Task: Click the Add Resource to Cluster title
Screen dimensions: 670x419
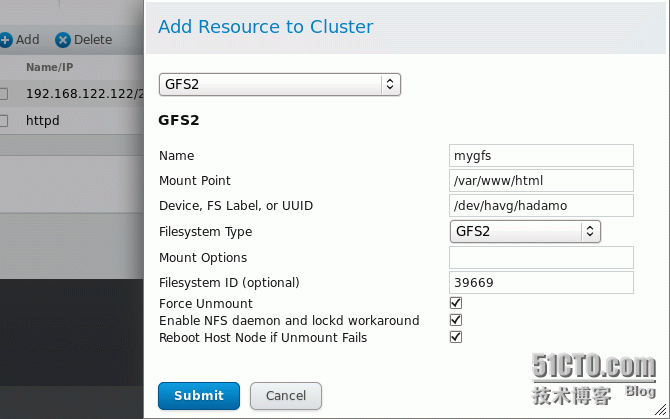Action: tap(266, 27)
